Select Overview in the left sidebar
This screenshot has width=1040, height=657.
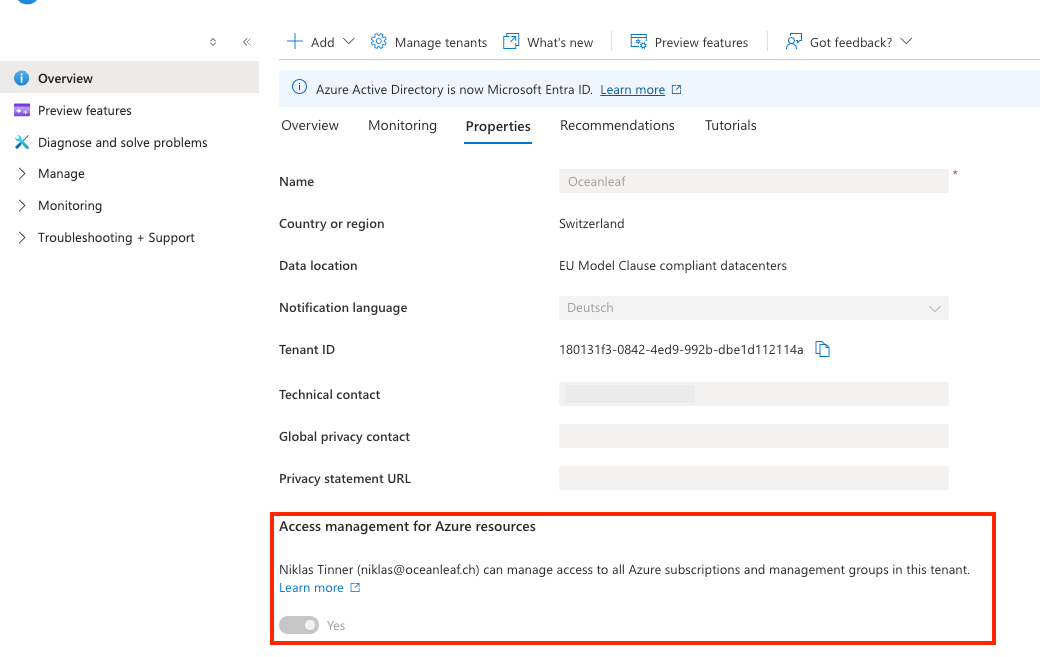pos(129,78)
